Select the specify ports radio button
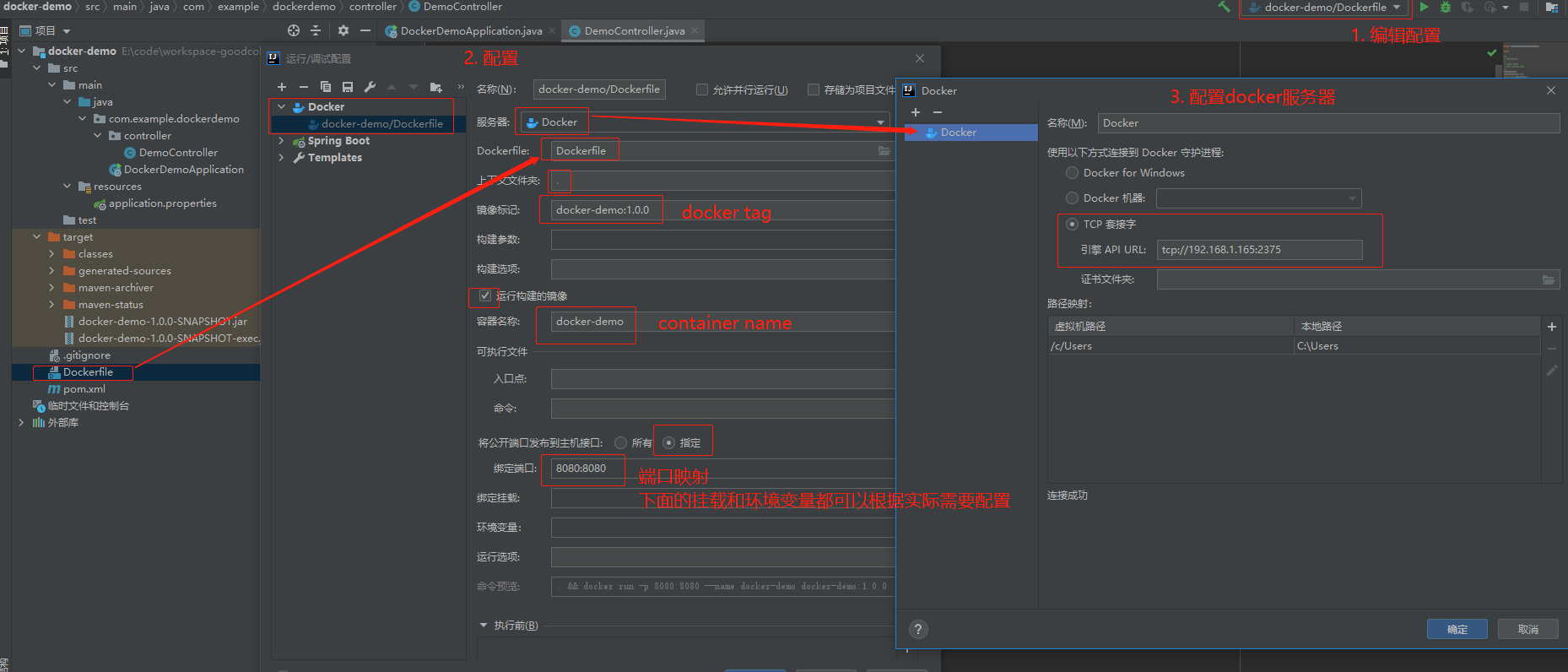Viewport: 1568px width, 672px height. (x=669, y=442)
